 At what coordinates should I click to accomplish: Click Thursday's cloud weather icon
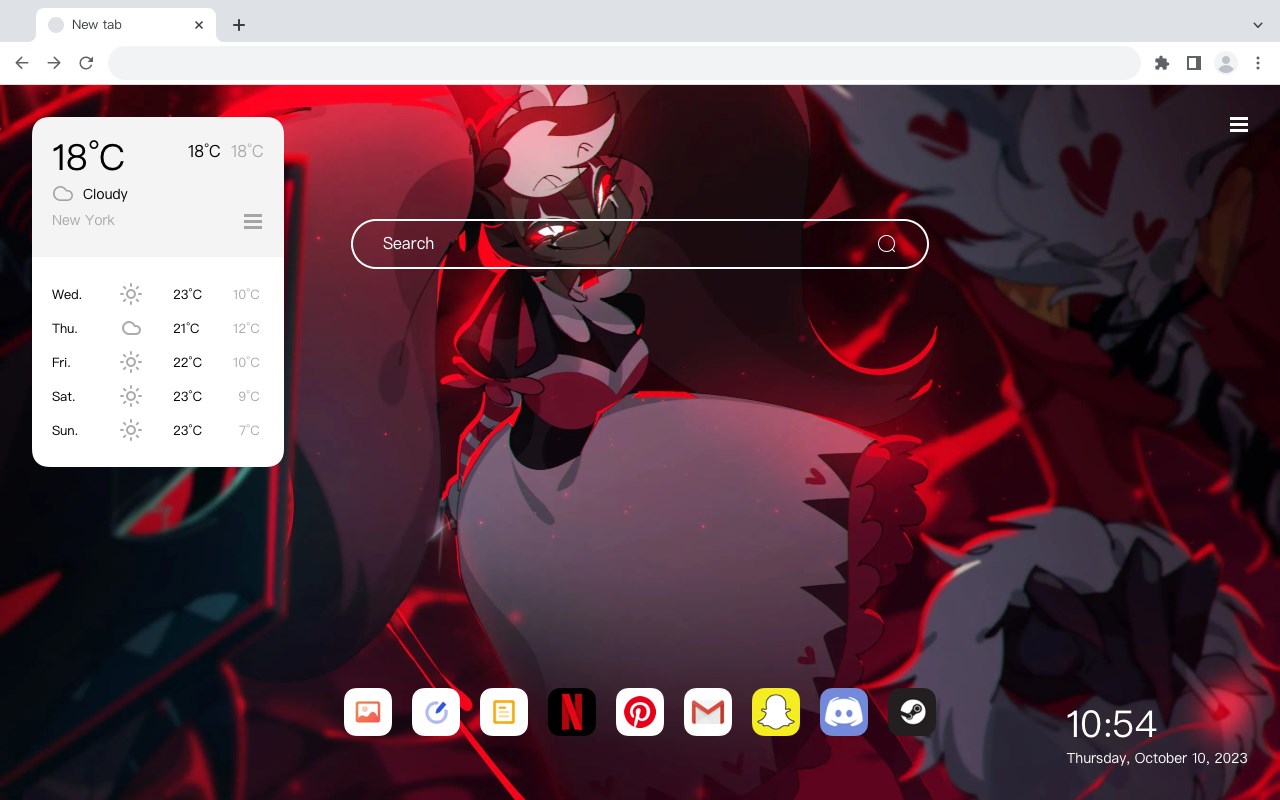[131, 328]
